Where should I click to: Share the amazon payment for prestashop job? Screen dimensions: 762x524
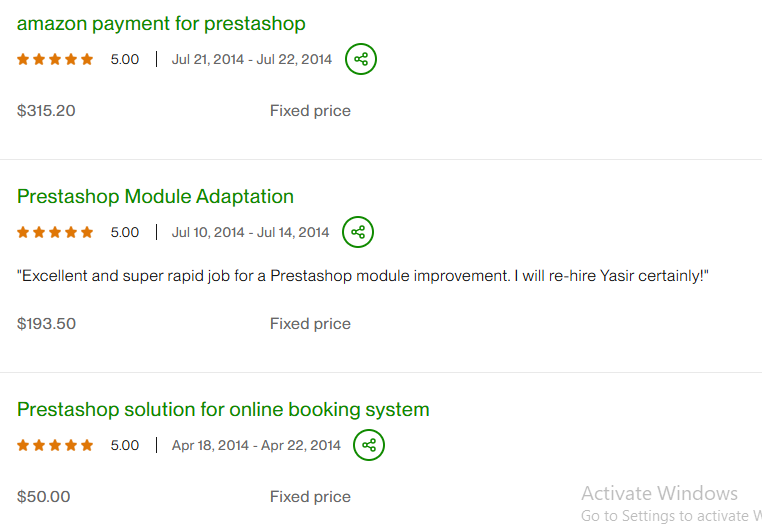pos(361,59)
